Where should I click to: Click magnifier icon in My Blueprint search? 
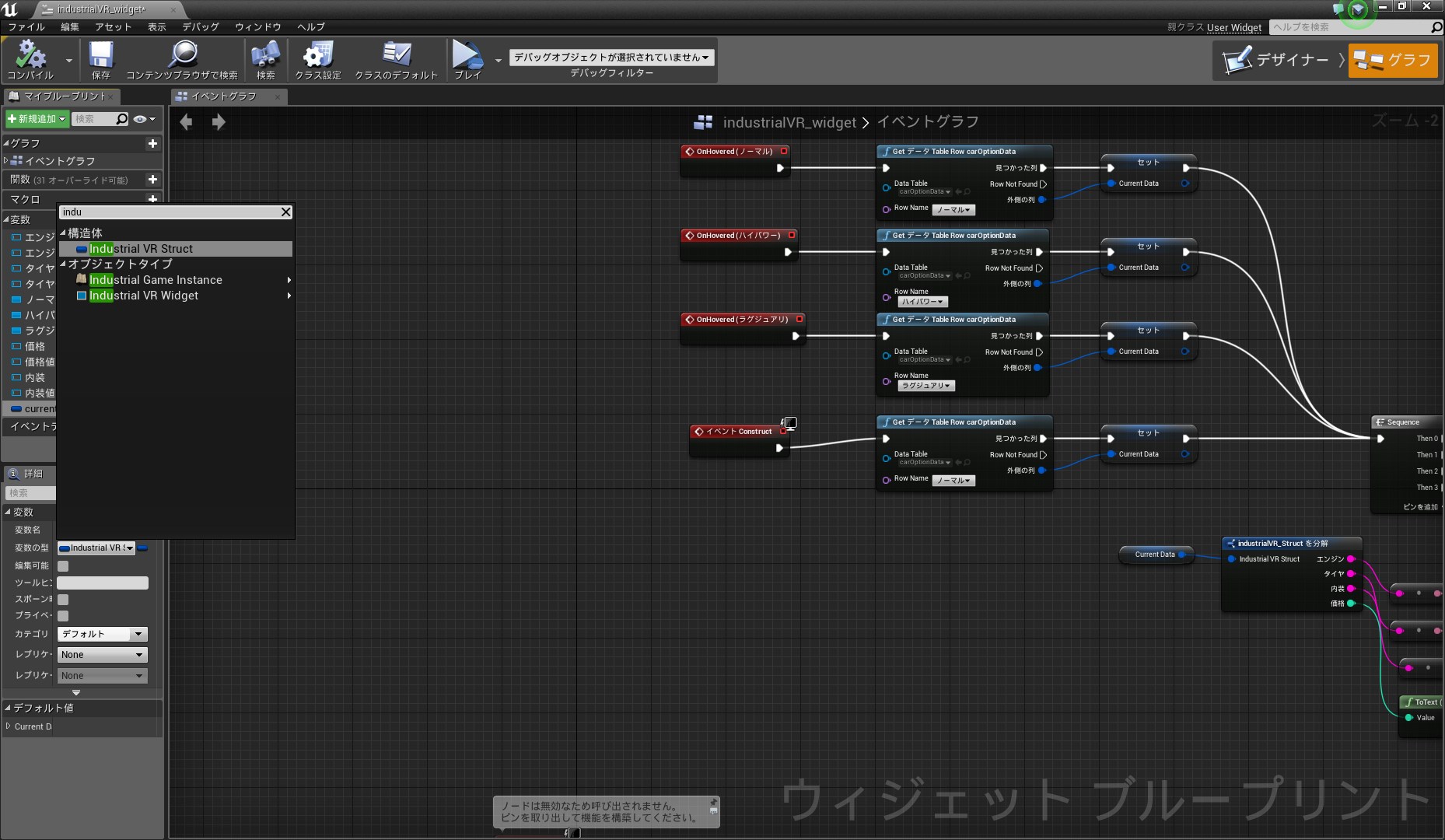click(x=121, y=119)
